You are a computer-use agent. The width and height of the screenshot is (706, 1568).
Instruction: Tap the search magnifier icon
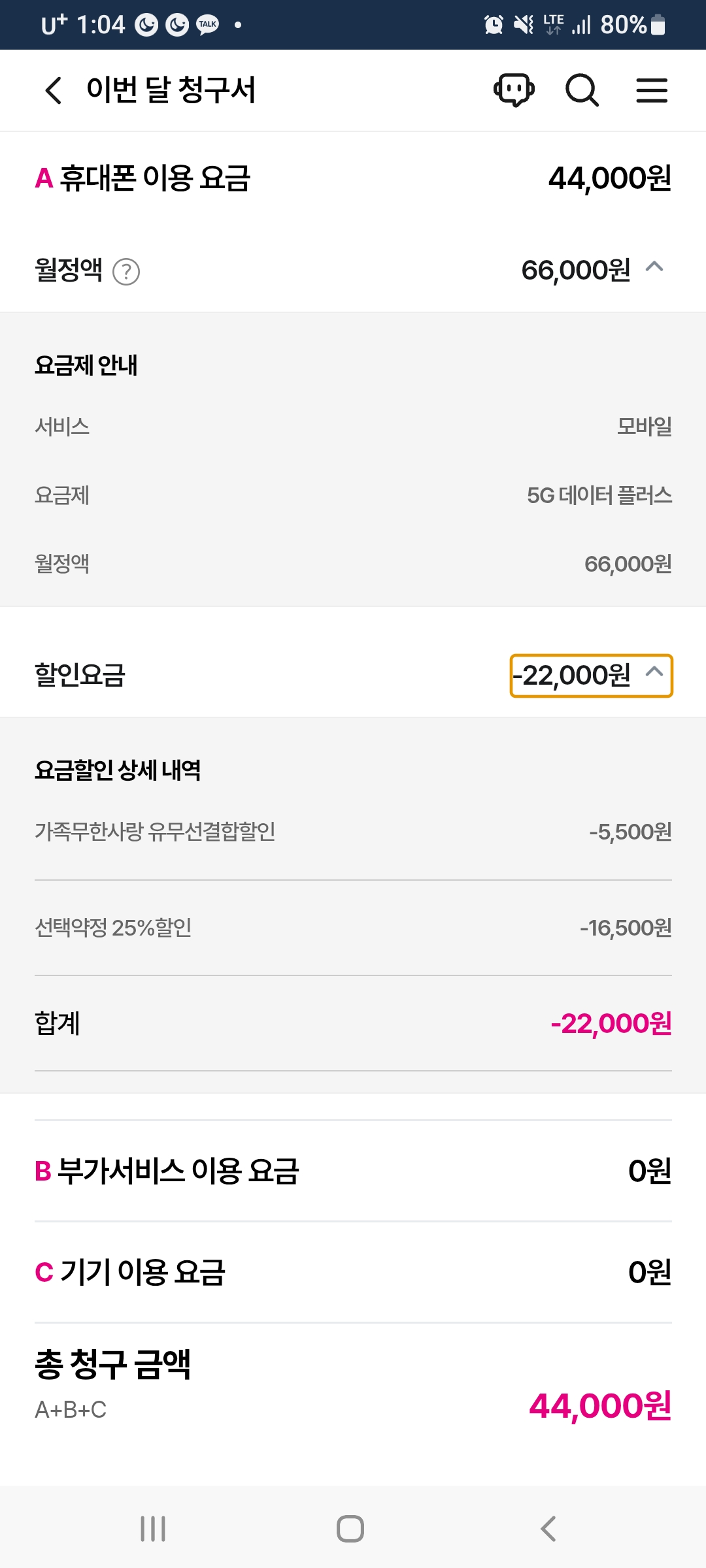tap(582, 90)
